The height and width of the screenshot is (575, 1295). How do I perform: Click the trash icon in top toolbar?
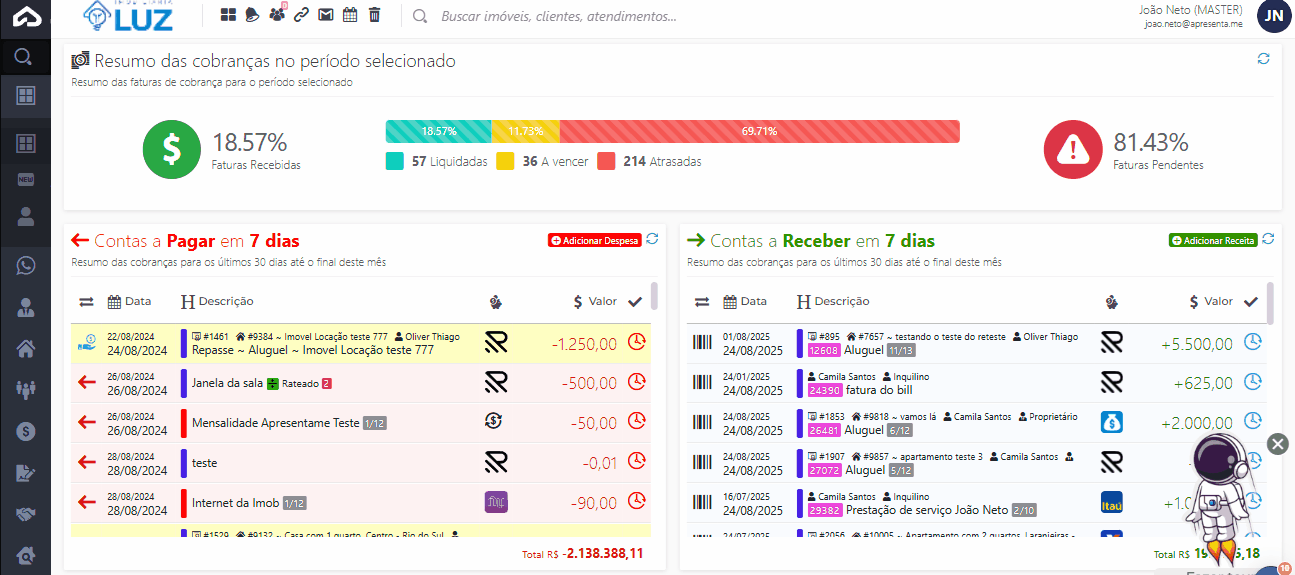[x=374, y=15]
